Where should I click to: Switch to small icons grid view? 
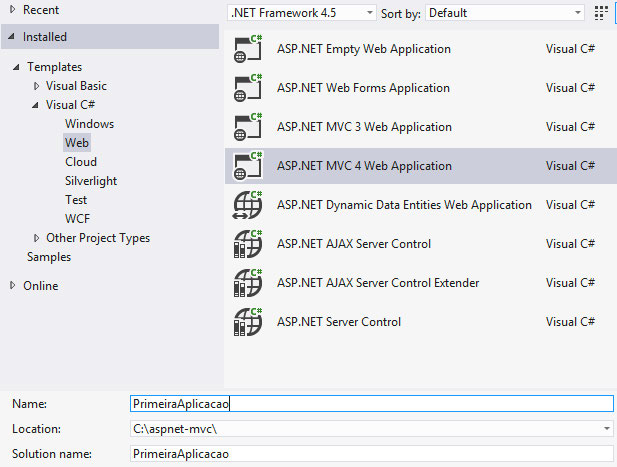601,13
